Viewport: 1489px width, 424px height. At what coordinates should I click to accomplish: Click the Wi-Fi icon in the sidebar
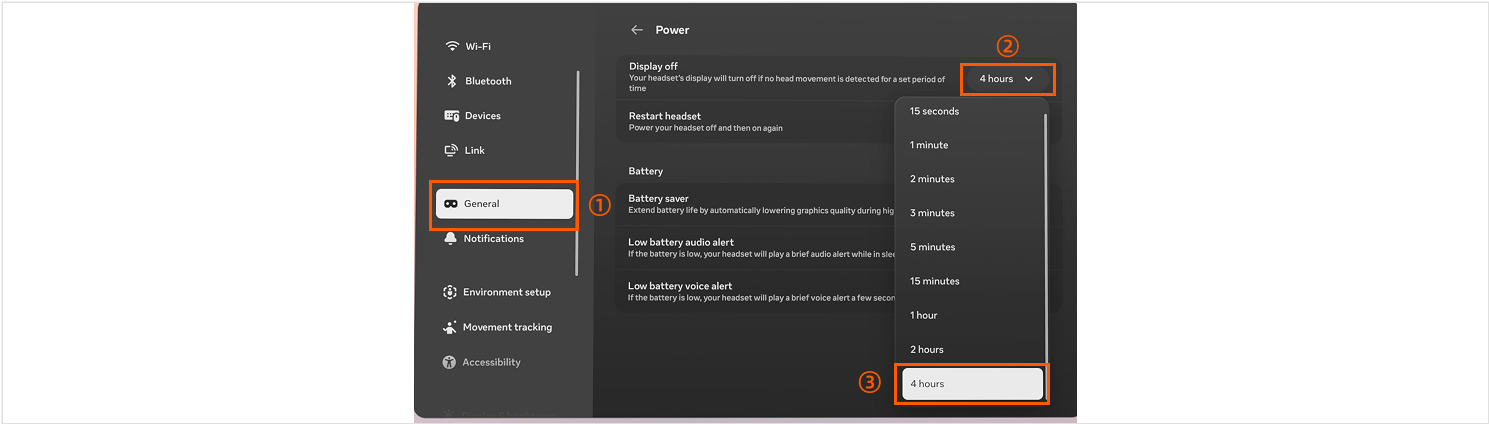coord(452,47)
